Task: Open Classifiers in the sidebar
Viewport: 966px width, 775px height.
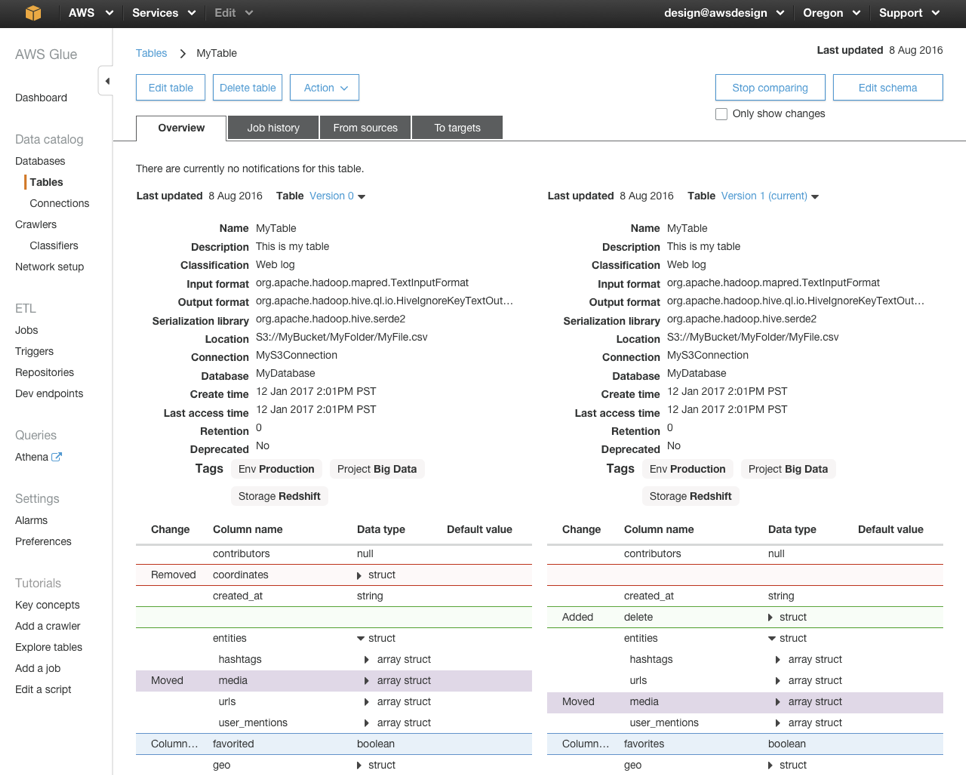Action: tap(54, 246)
